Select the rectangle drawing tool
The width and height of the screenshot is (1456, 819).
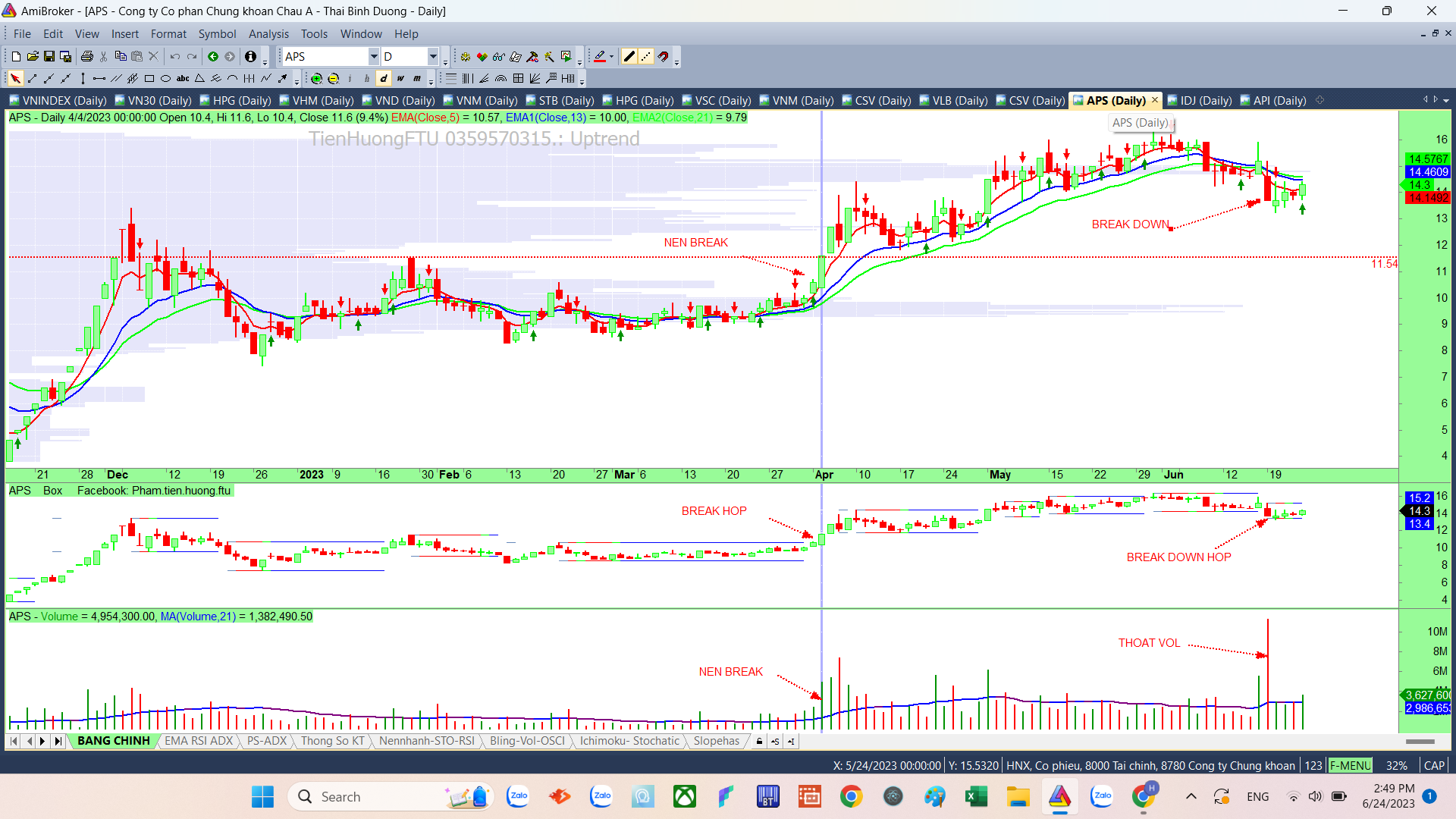(149, 78)
